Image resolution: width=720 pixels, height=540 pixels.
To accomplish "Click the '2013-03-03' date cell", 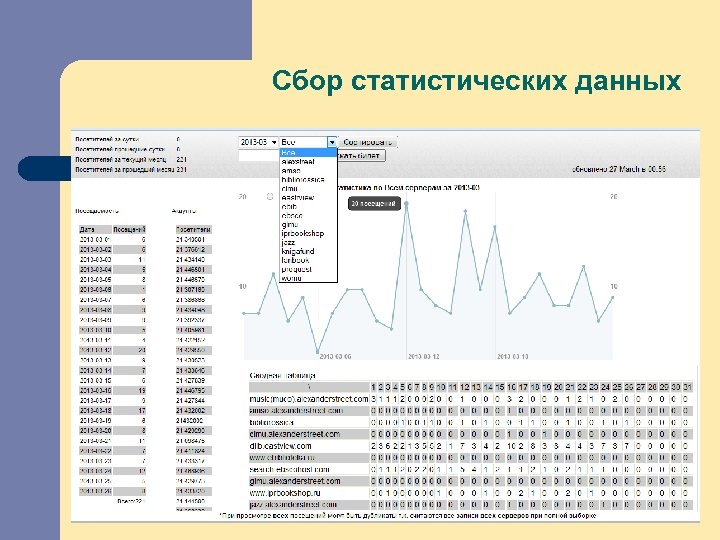I will point(95,259).
